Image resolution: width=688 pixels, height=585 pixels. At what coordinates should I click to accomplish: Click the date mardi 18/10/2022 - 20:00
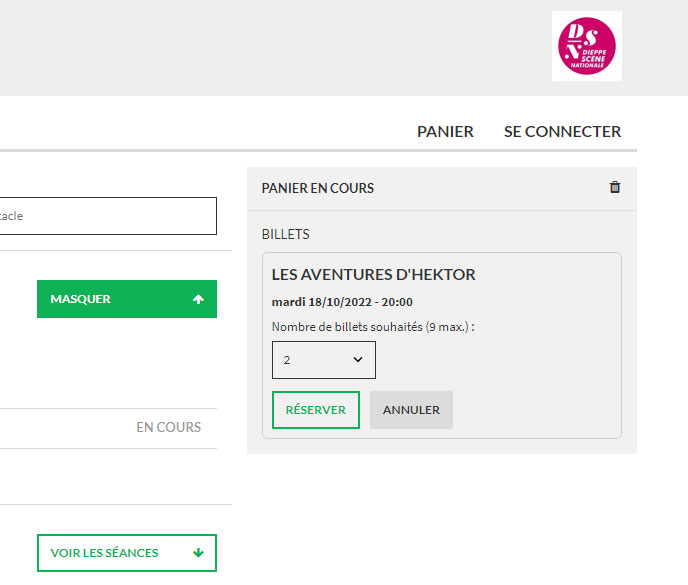(342, 302)
